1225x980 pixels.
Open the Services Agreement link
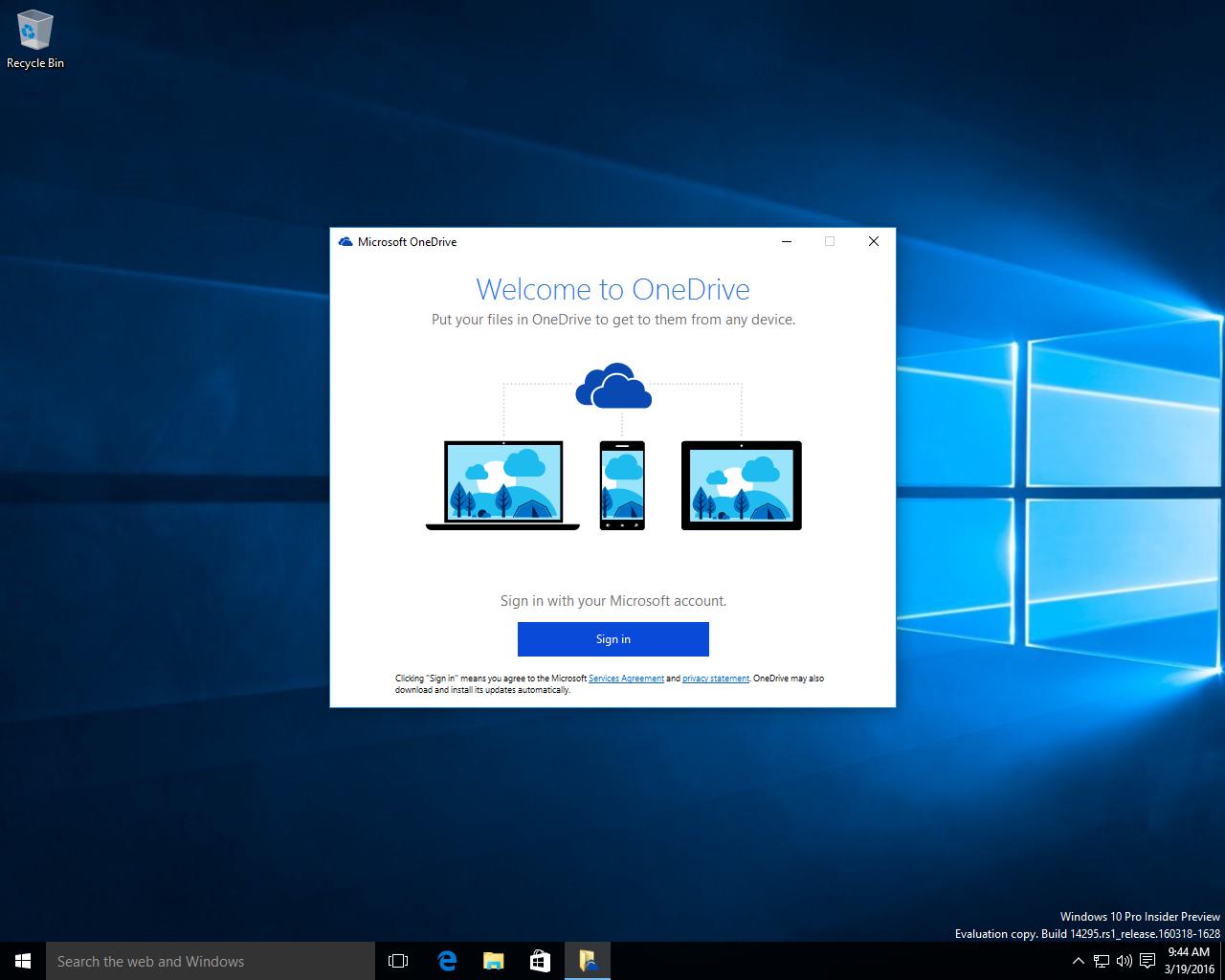coord(626,679)
